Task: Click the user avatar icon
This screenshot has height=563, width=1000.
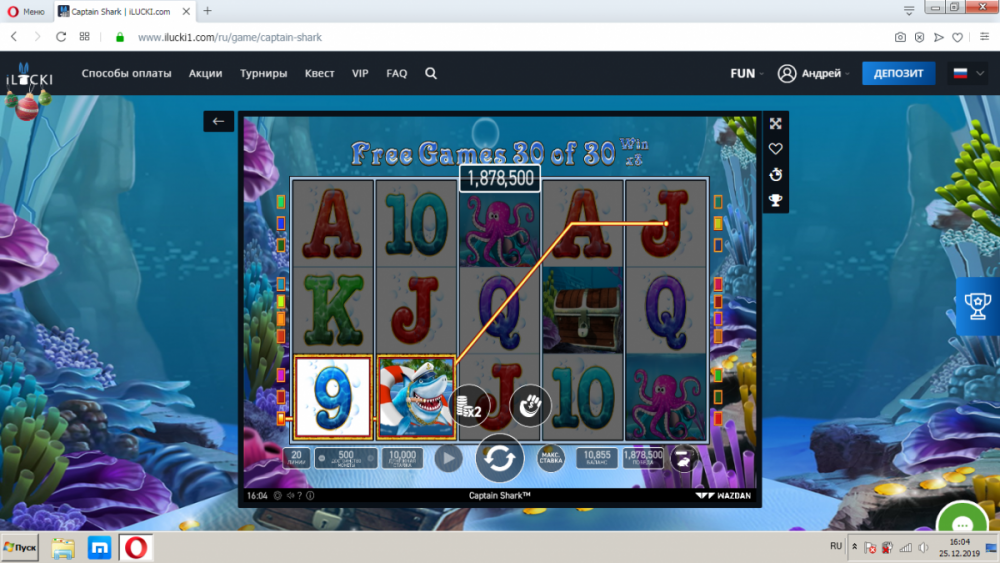Action: click(x=787, y=73)
